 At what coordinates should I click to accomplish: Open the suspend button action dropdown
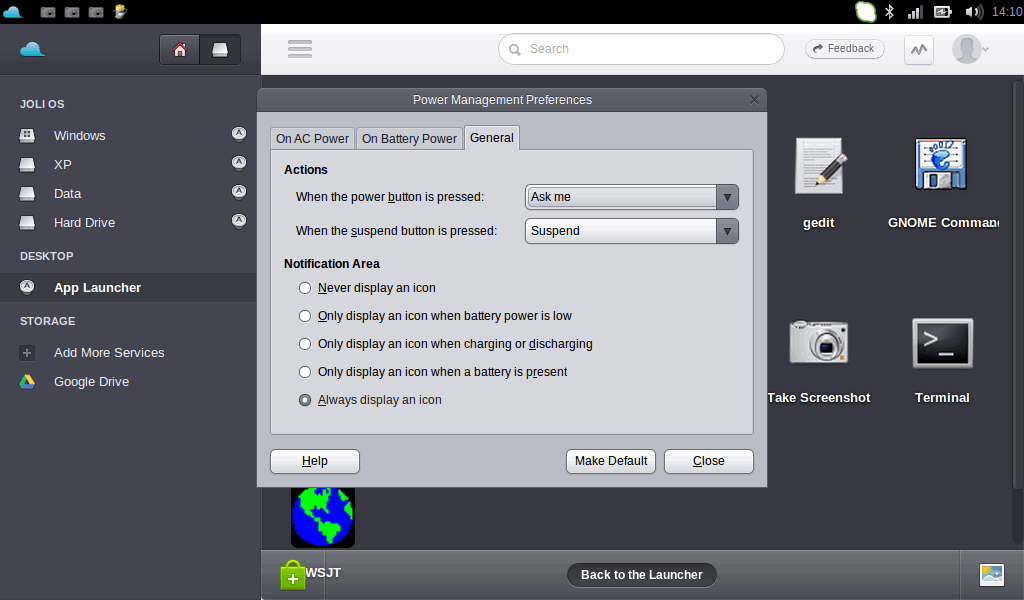tap(632, 231)
